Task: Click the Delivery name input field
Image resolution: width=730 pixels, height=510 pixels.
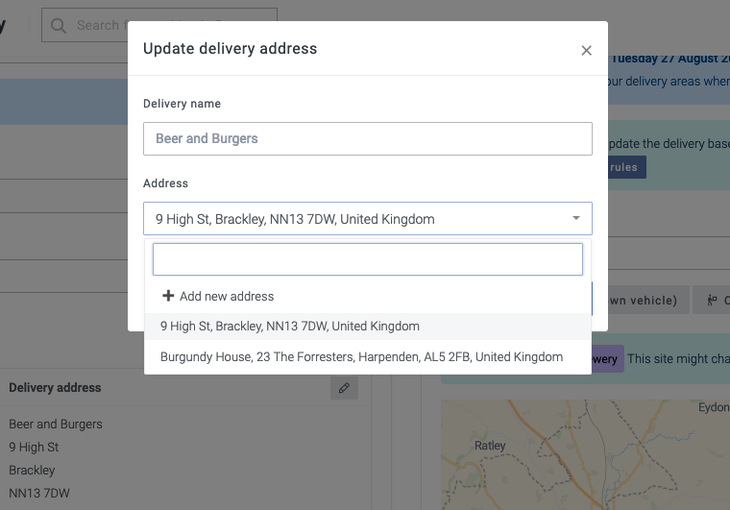Action: pyautogui.click(x=367, y=139)
